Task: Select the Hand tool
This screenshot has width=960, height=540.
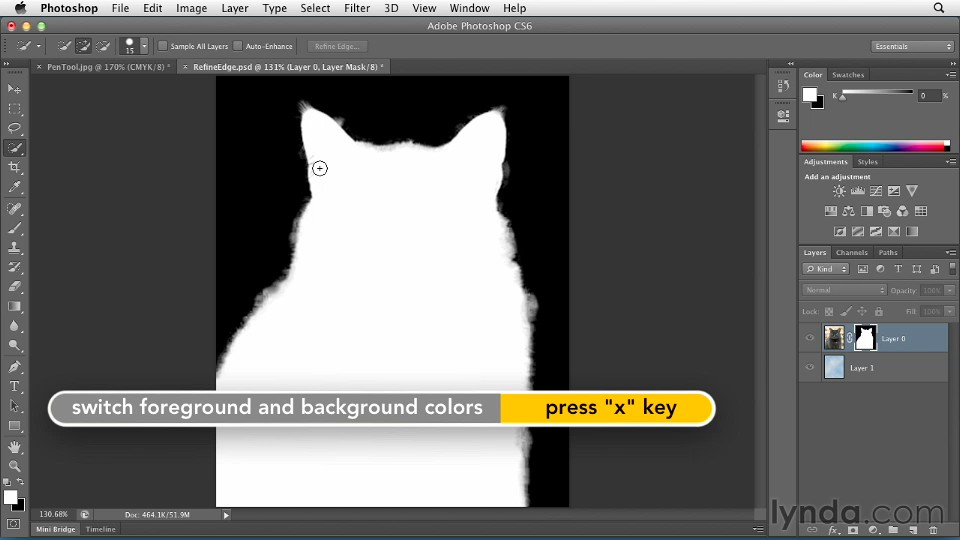Action: click(x=15, y=446)
